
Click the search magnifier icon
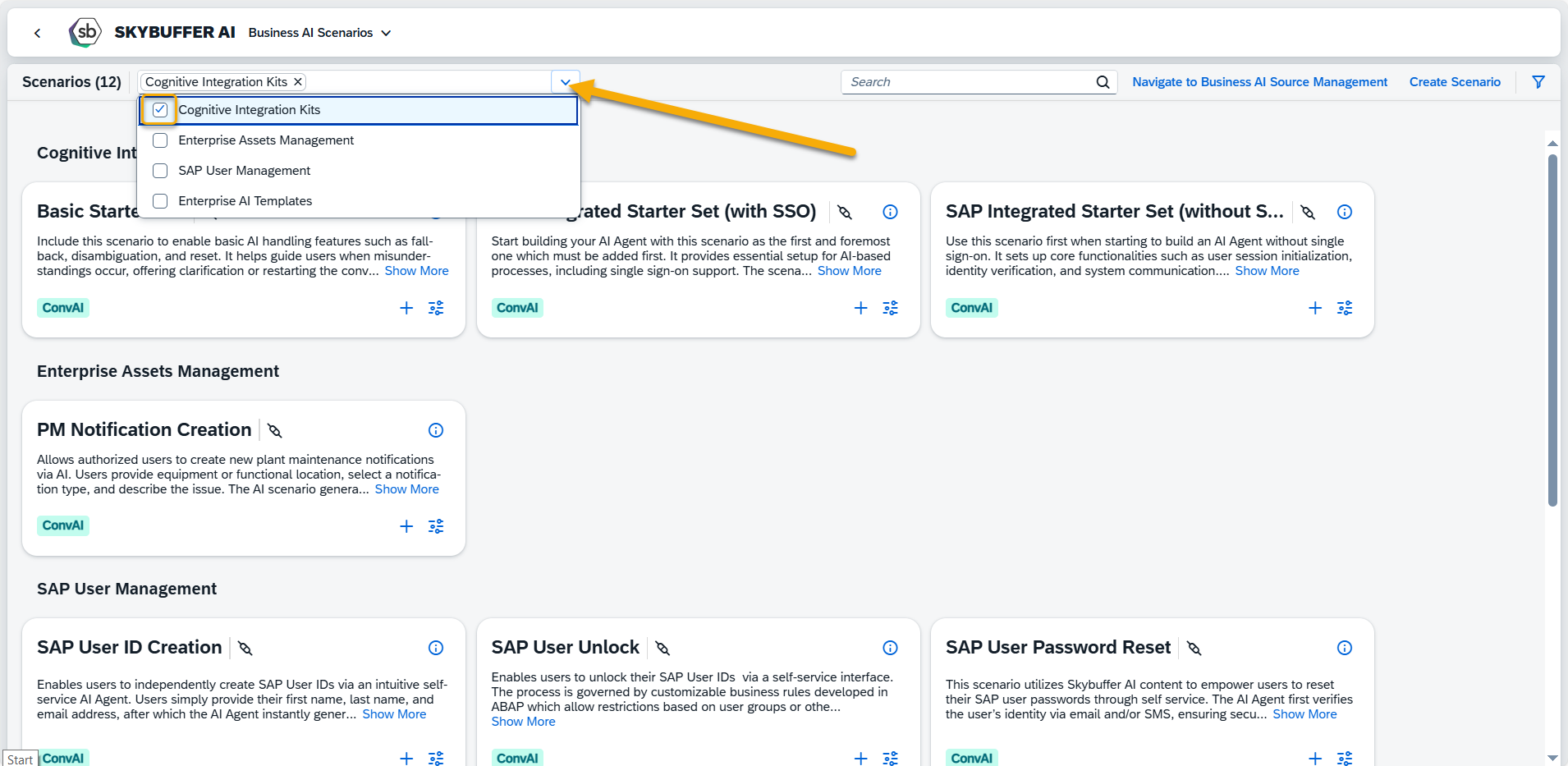[1103, 82]
